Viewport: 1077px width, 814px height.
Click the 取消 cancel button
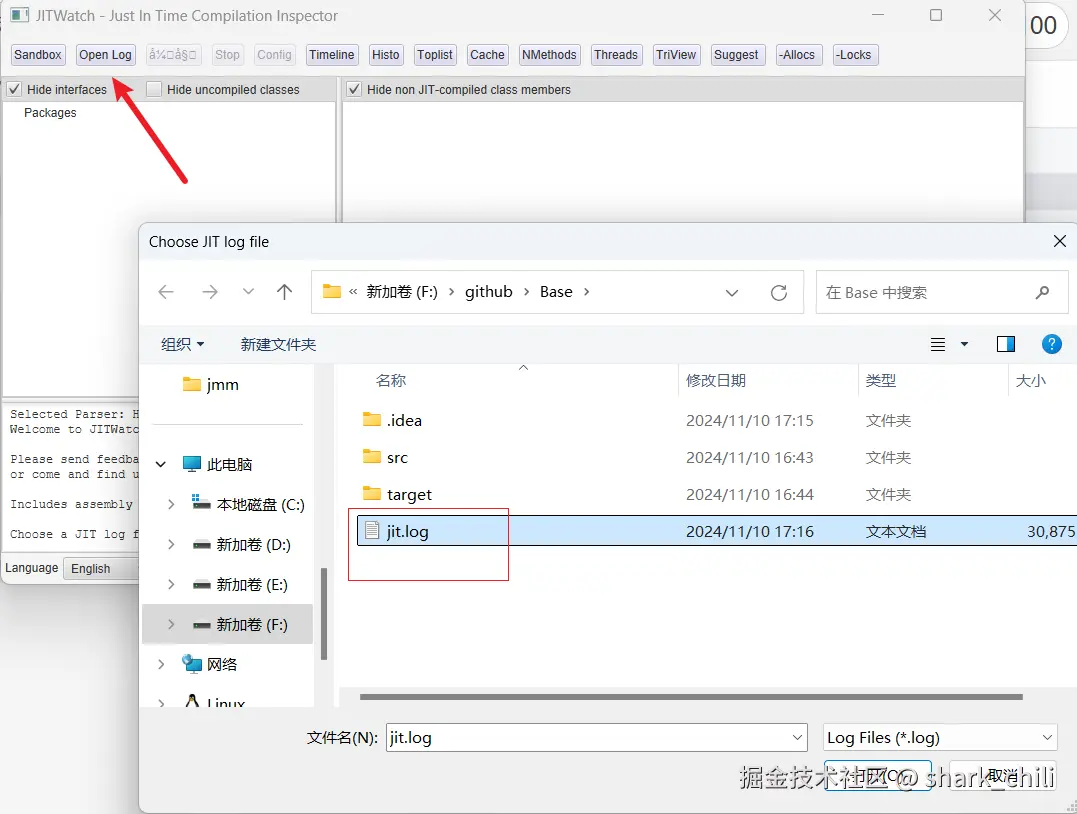pyautogui.click(x=1002, y=776)
